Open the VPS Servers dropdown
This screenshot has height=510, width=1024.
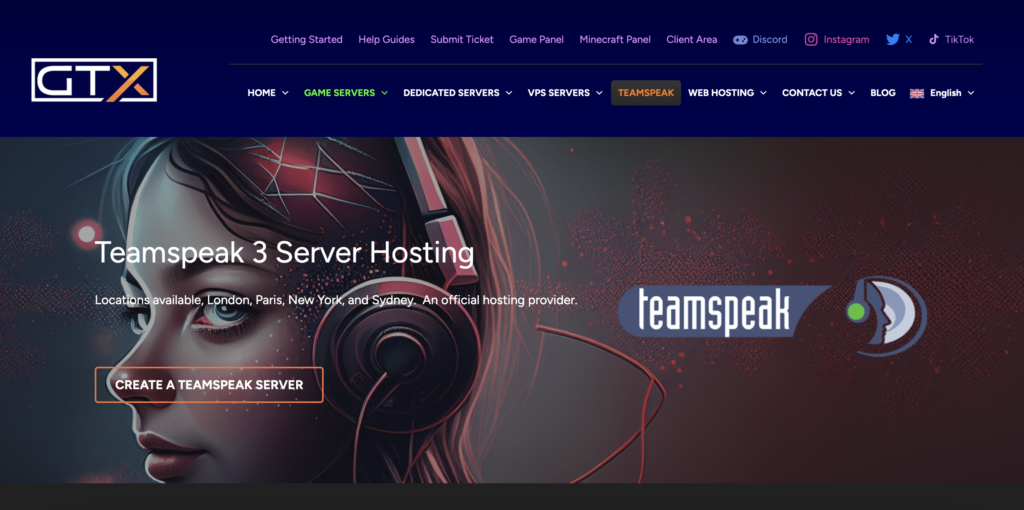(565, 93)
